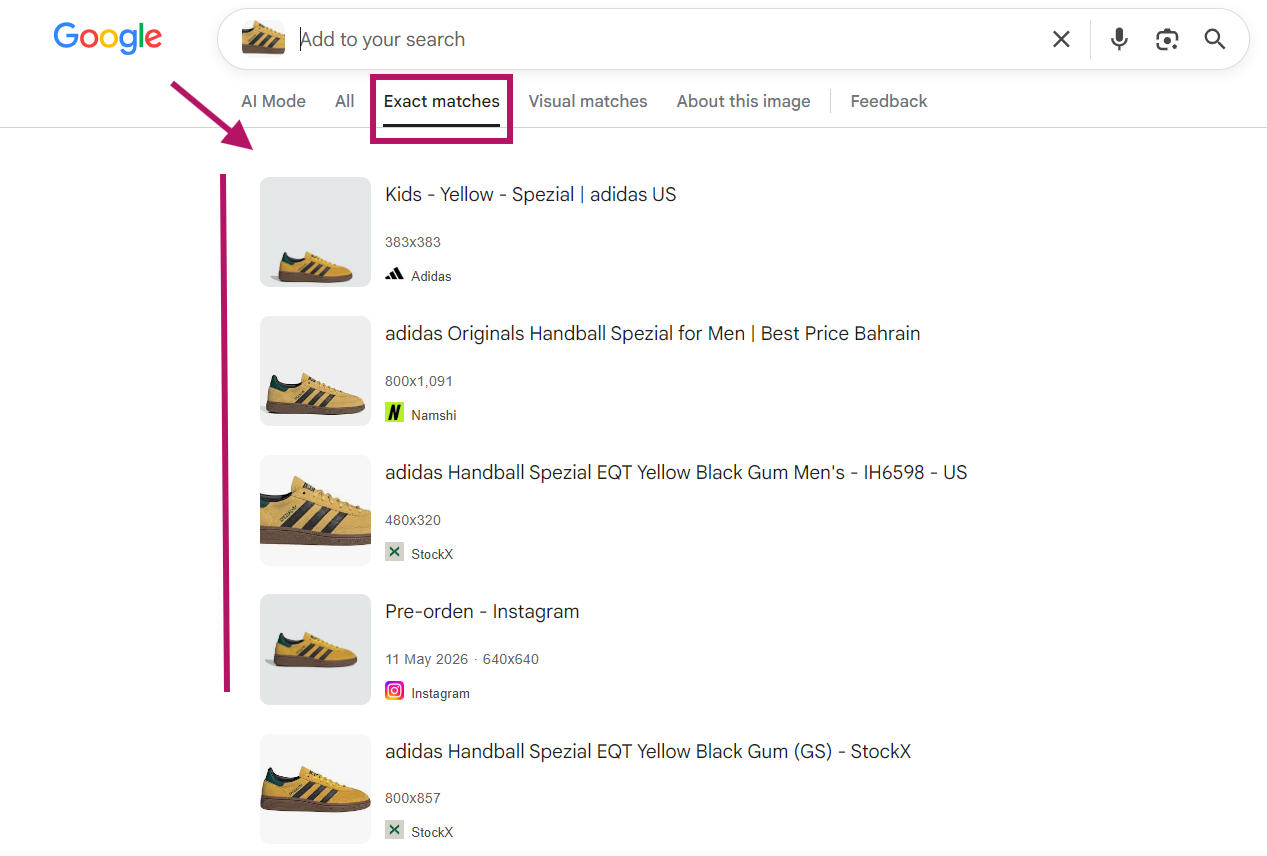
Task: Click the '383x383' image size text
Action: [x=413, y=242]
